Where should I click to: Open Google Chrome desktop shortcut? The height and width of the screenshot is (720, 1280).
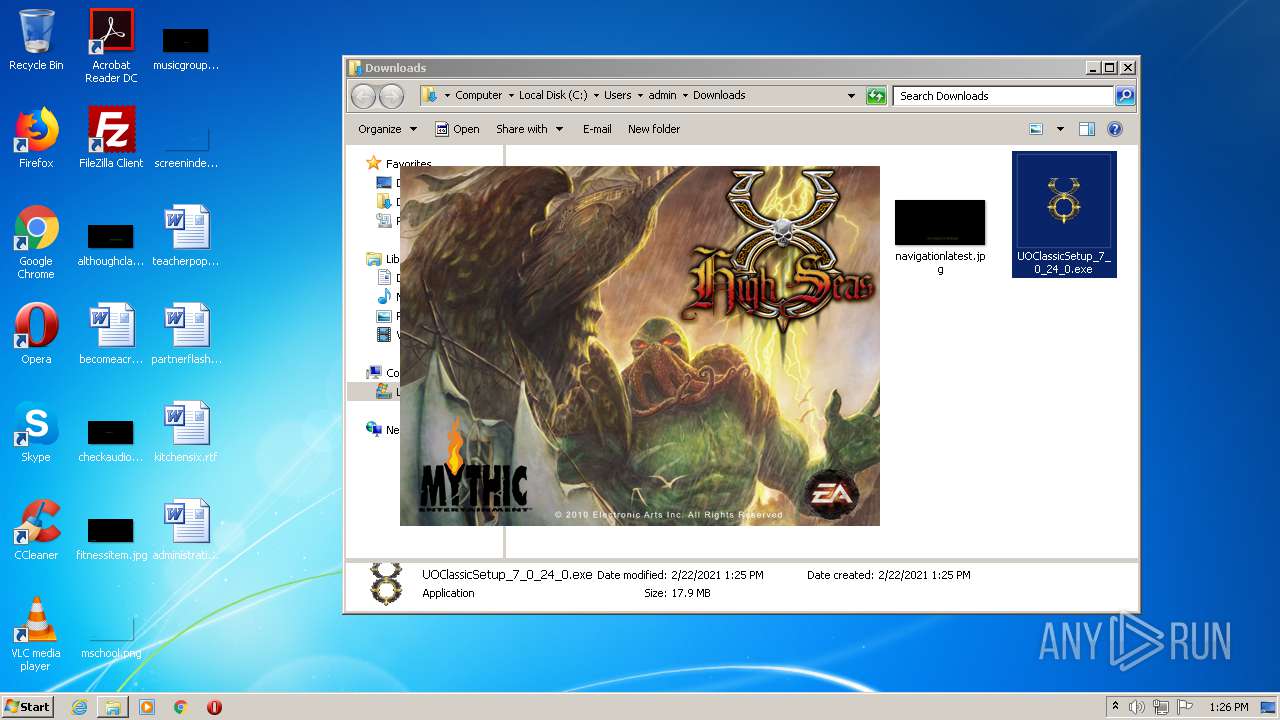tap(36, 243)
